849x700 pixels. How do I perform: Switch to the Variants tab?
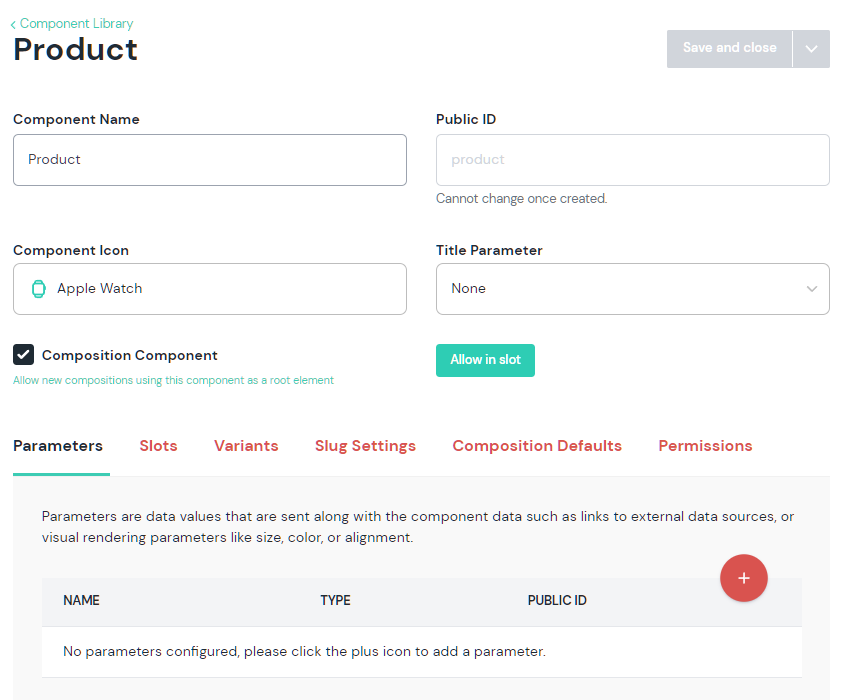[x=246, y=446]
